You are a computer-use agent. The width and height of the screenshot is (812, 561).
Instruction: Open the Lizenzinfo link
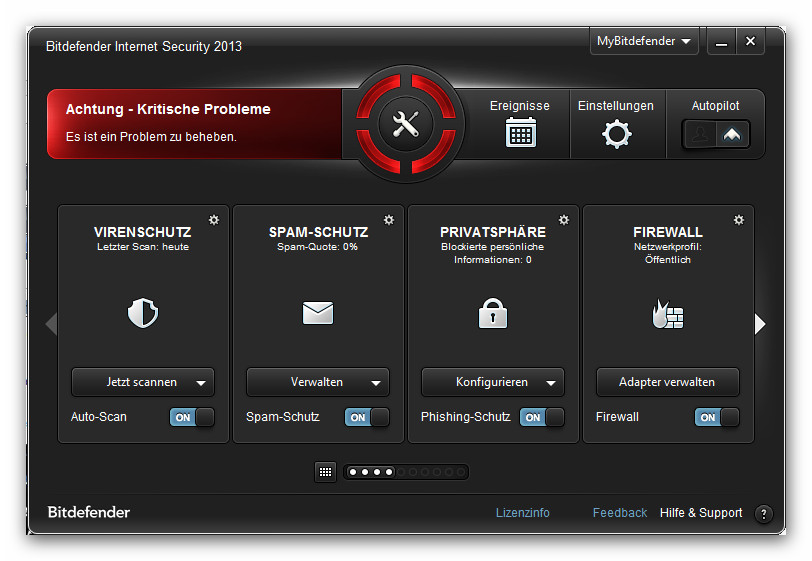[523, 513]
